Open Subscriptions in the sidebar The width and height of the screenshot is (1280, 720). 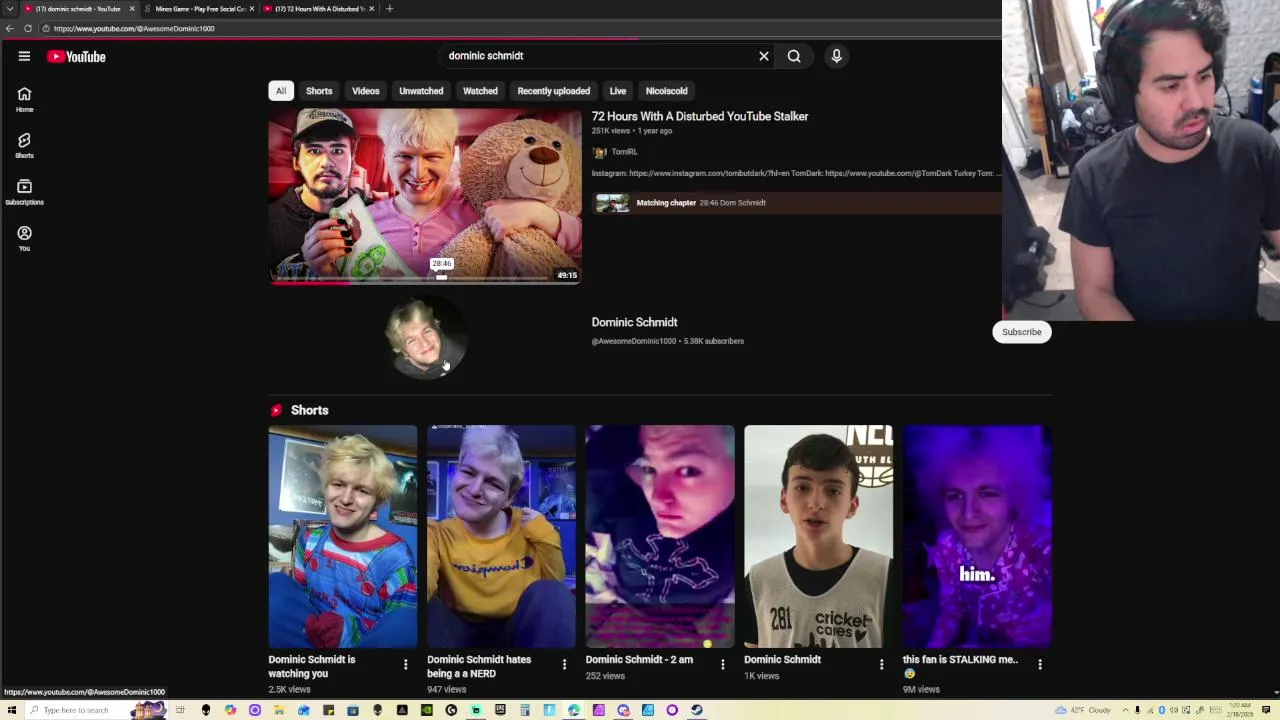click(24, 192)
